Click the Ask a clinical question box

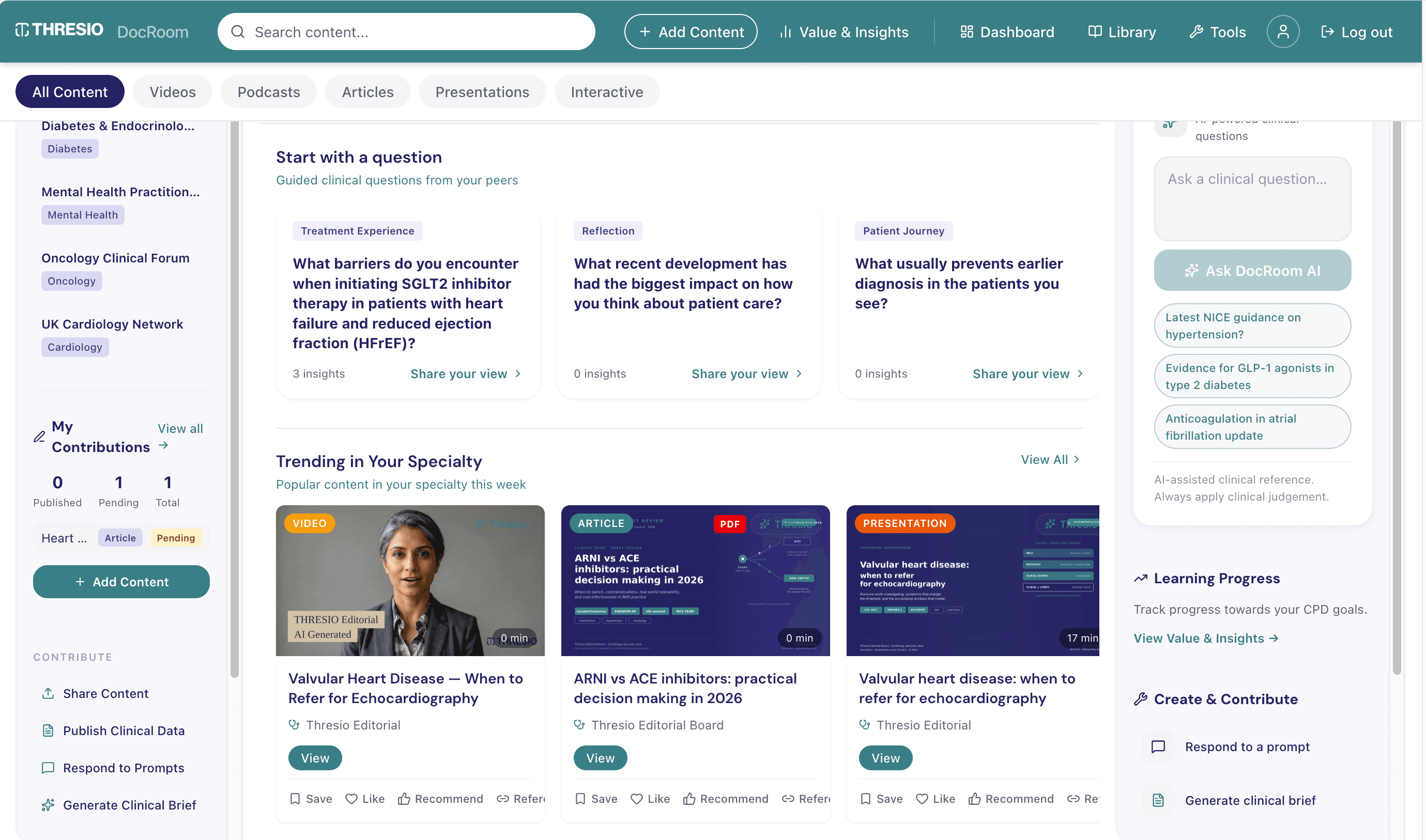tap(1252, 199)
